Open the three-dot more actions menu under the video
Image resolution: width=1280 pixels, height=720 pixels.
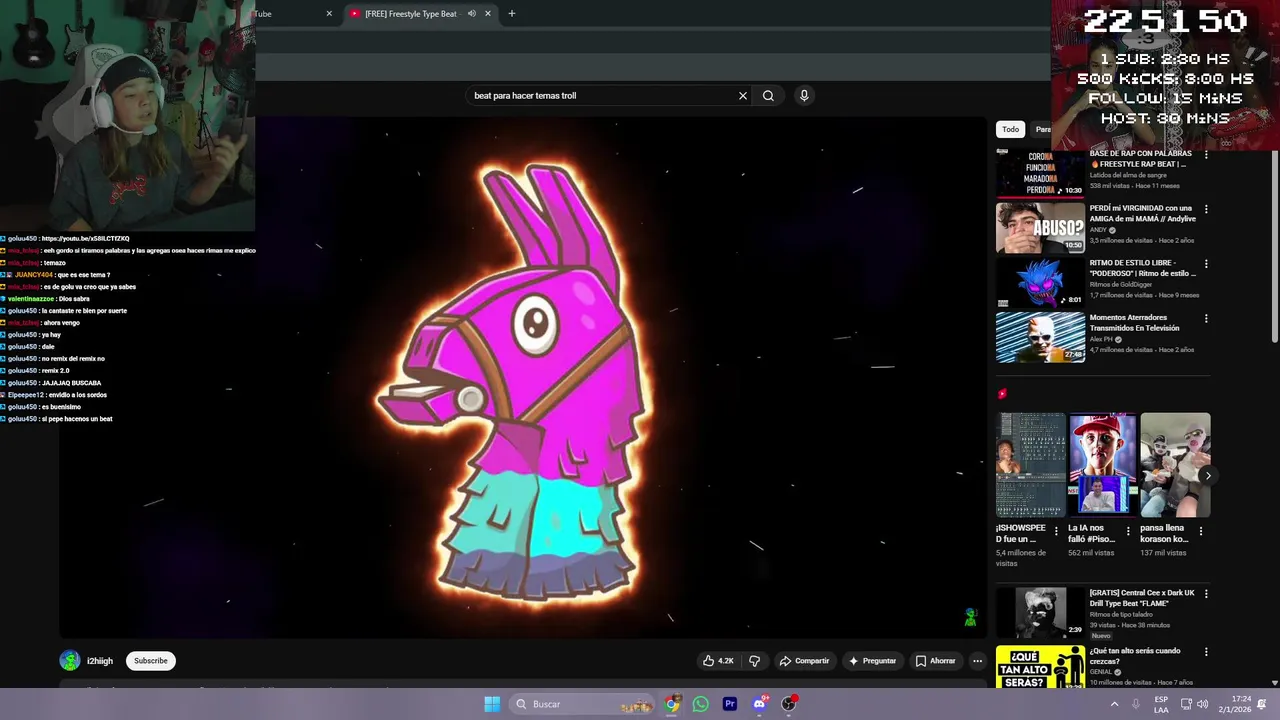pyautogui.click(x=978, y=661)
